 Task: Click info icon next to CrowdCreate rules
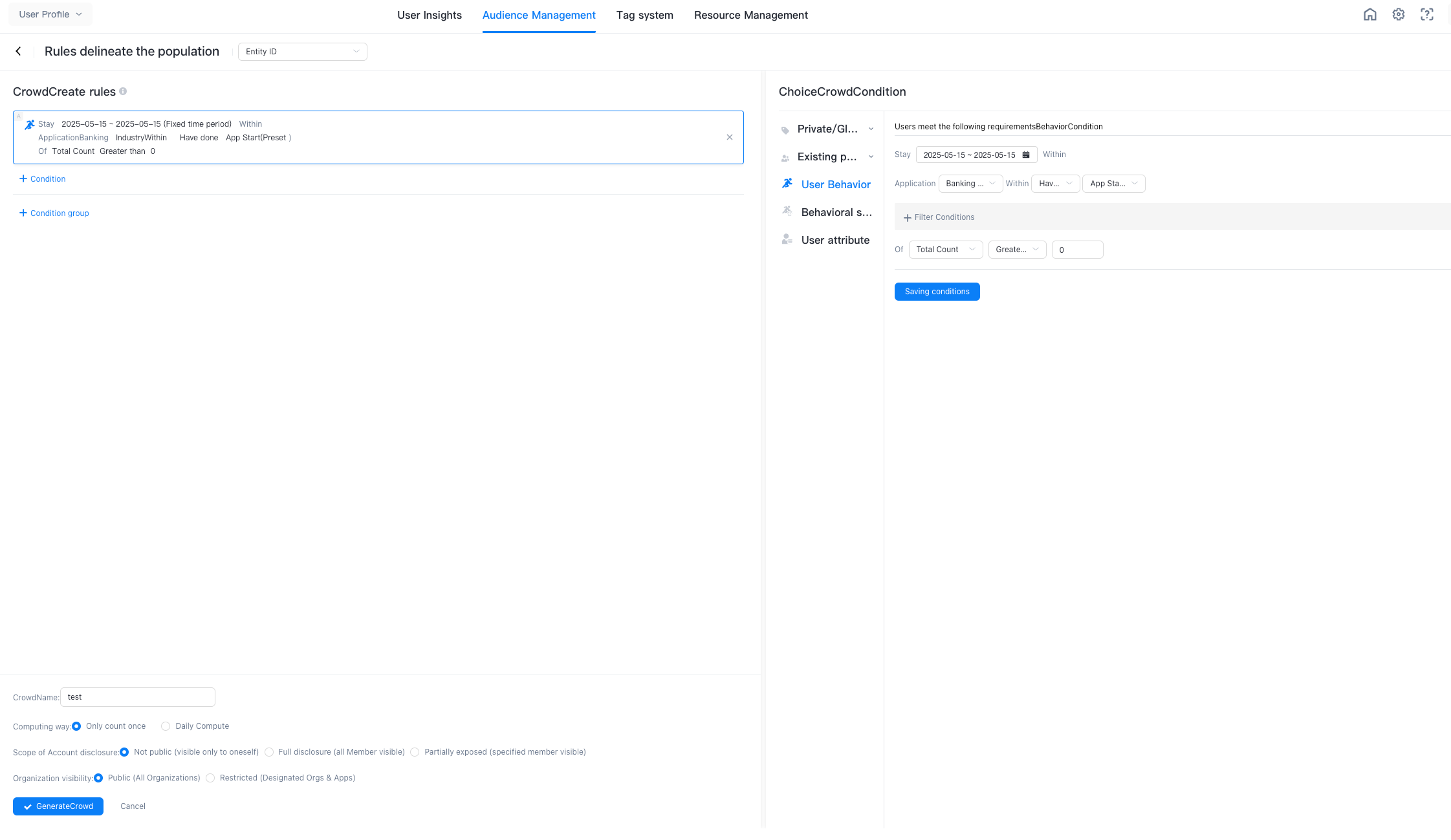(x=123, y=91)
